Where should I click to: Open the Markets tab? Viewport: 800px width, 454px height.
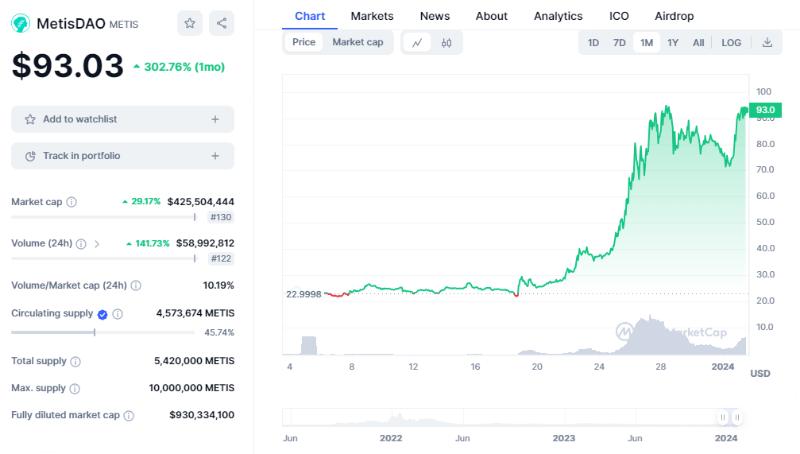click(x=372, y=16)
